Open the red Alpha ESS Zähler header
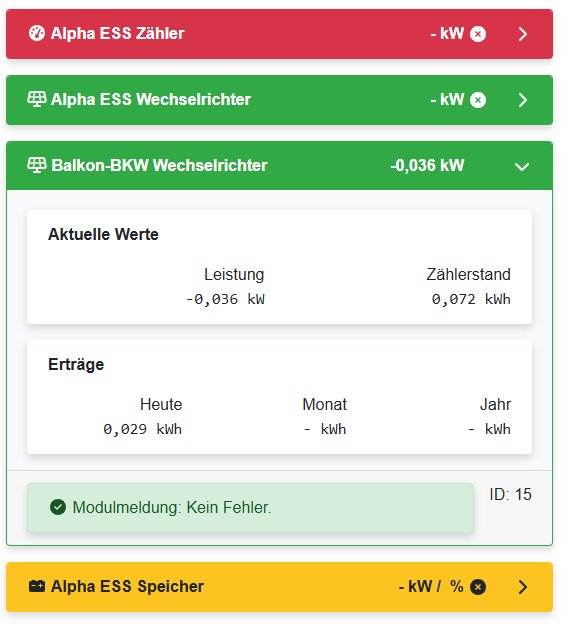This screenshot has width=584, height=628. point(279,34)
